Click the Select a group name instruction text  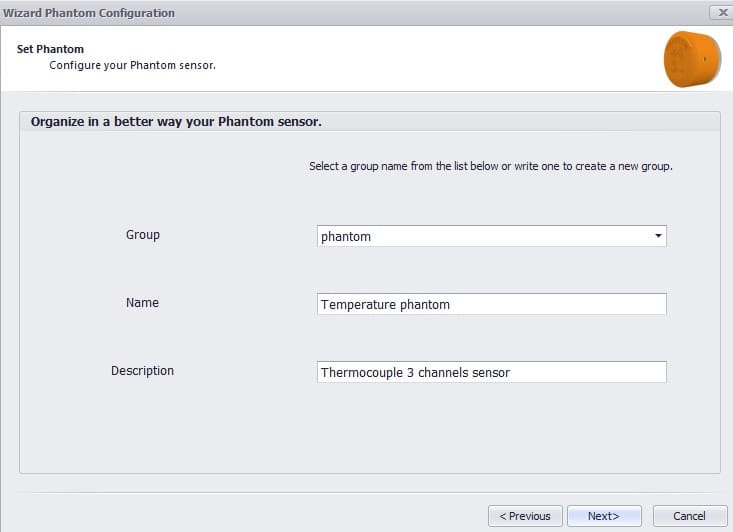(490, 166)
